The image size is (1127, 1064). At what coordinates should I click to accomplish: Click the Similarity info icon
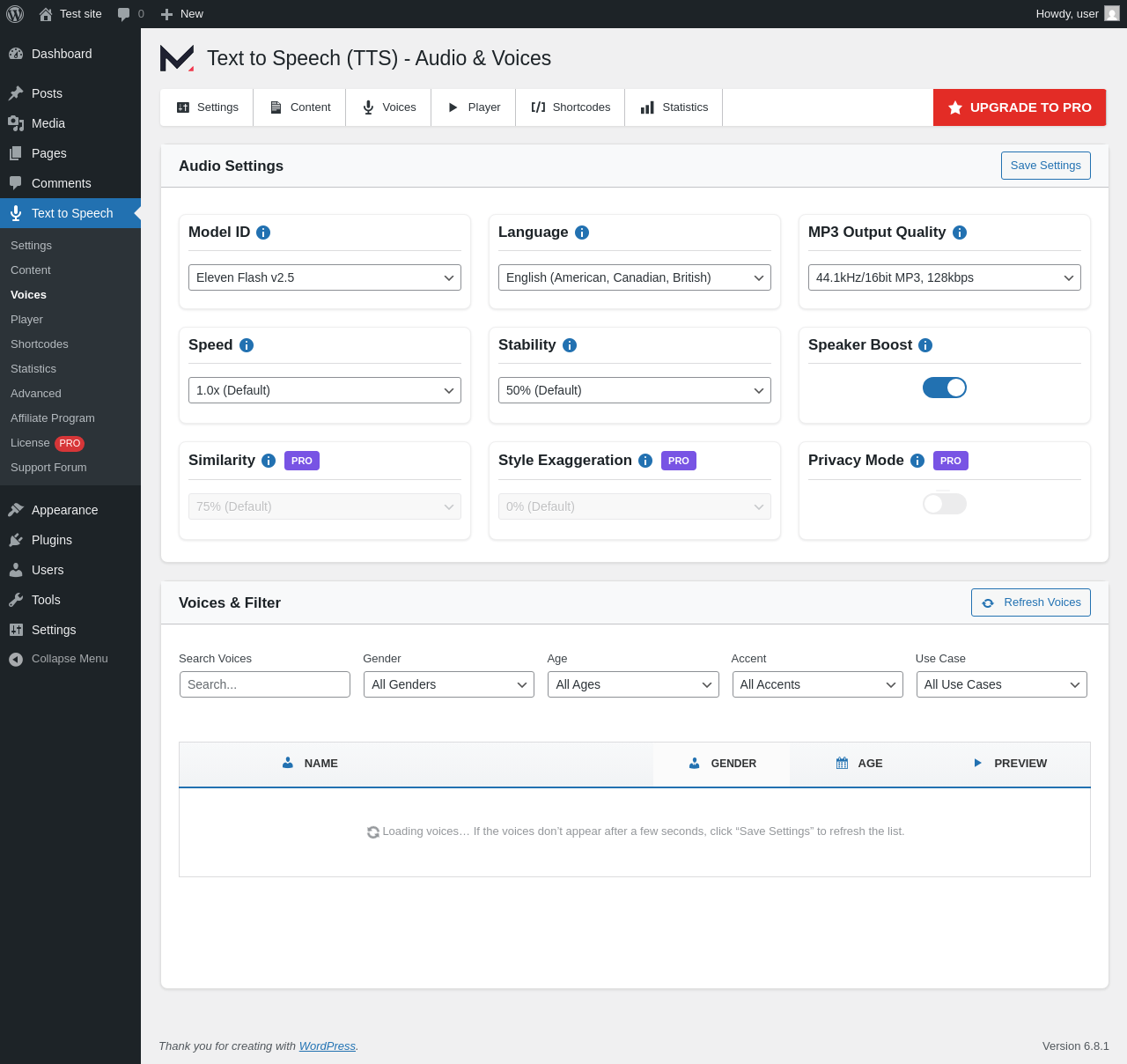(269, 461)
